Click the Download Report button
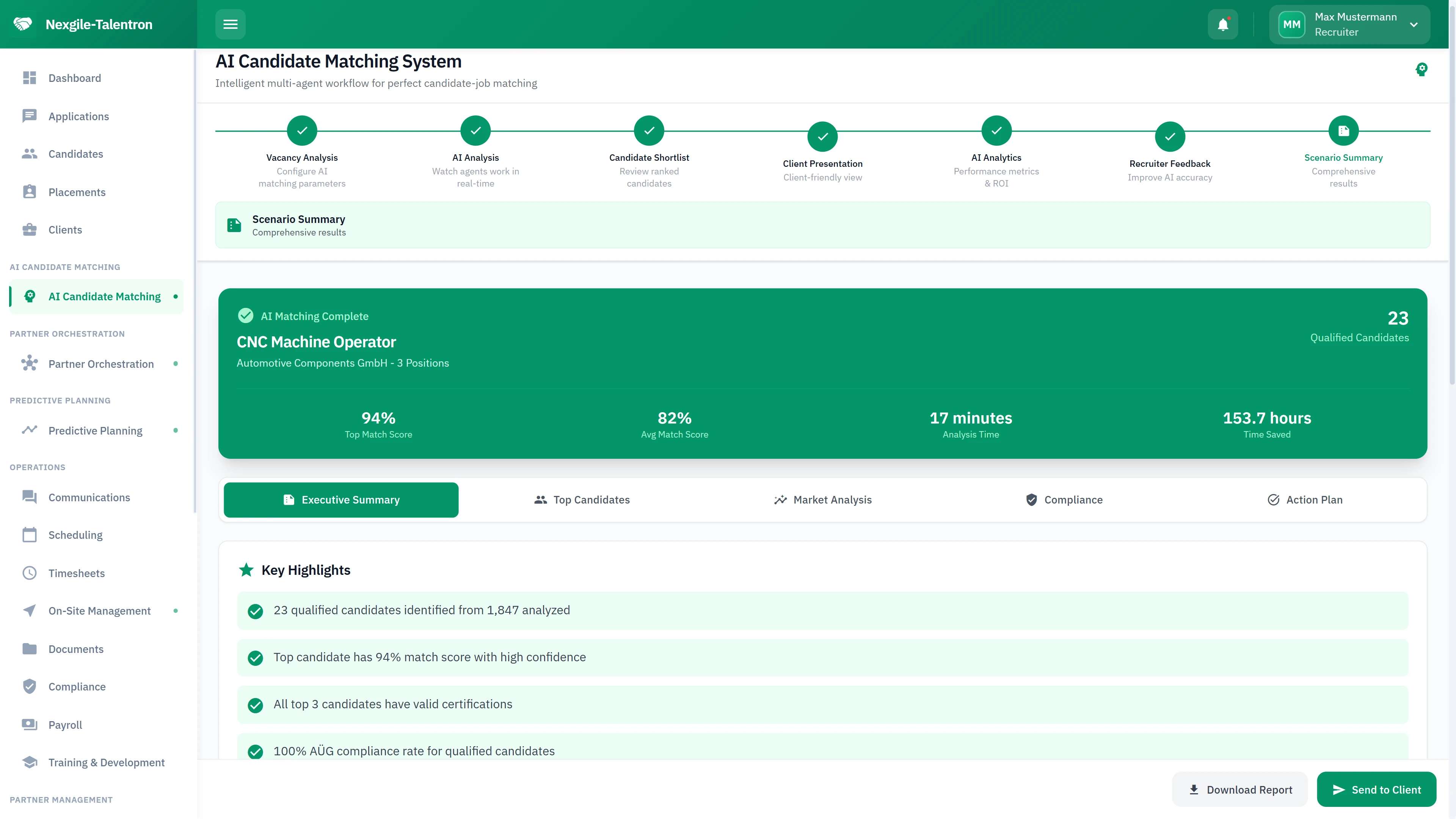Viewport: 1456px width, 819px height. [1240, 789]
